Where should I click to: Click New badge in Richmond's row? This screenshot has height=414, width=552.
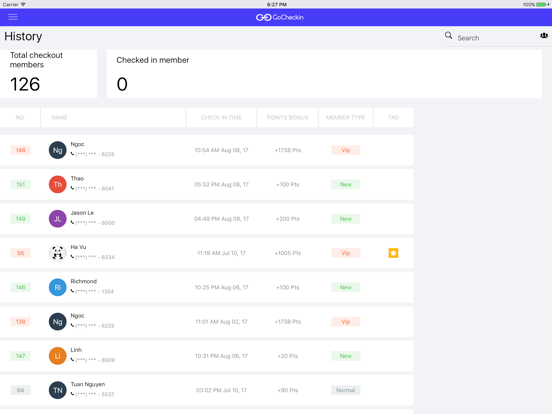pos(345,287)
